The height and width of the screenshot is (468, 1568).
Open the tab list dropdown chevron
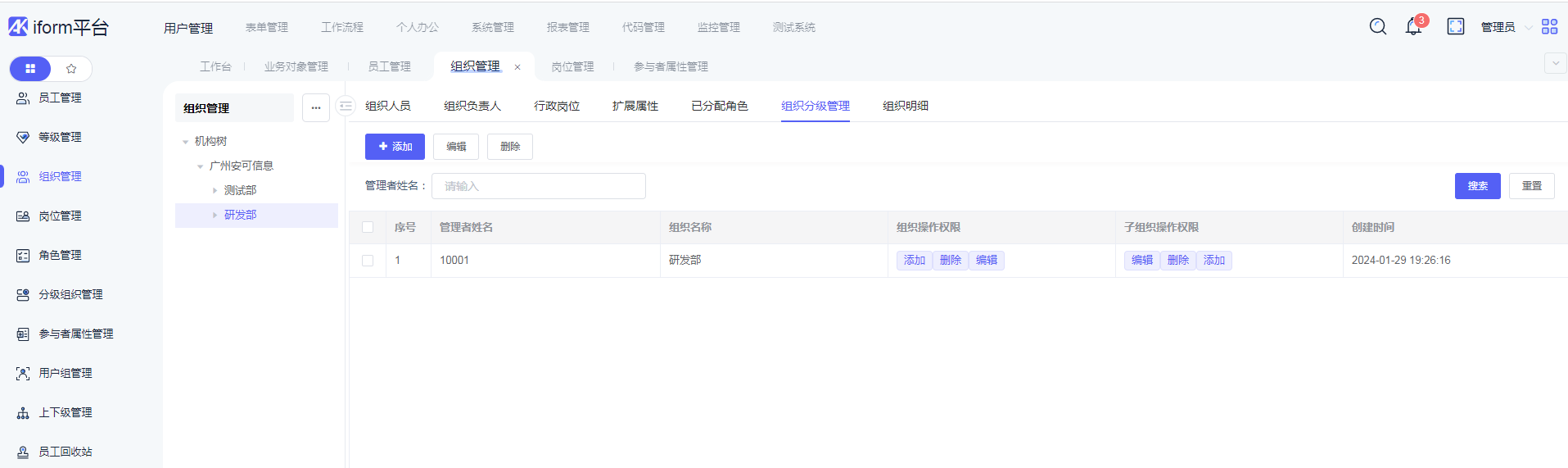click(x=1555, y=63)
